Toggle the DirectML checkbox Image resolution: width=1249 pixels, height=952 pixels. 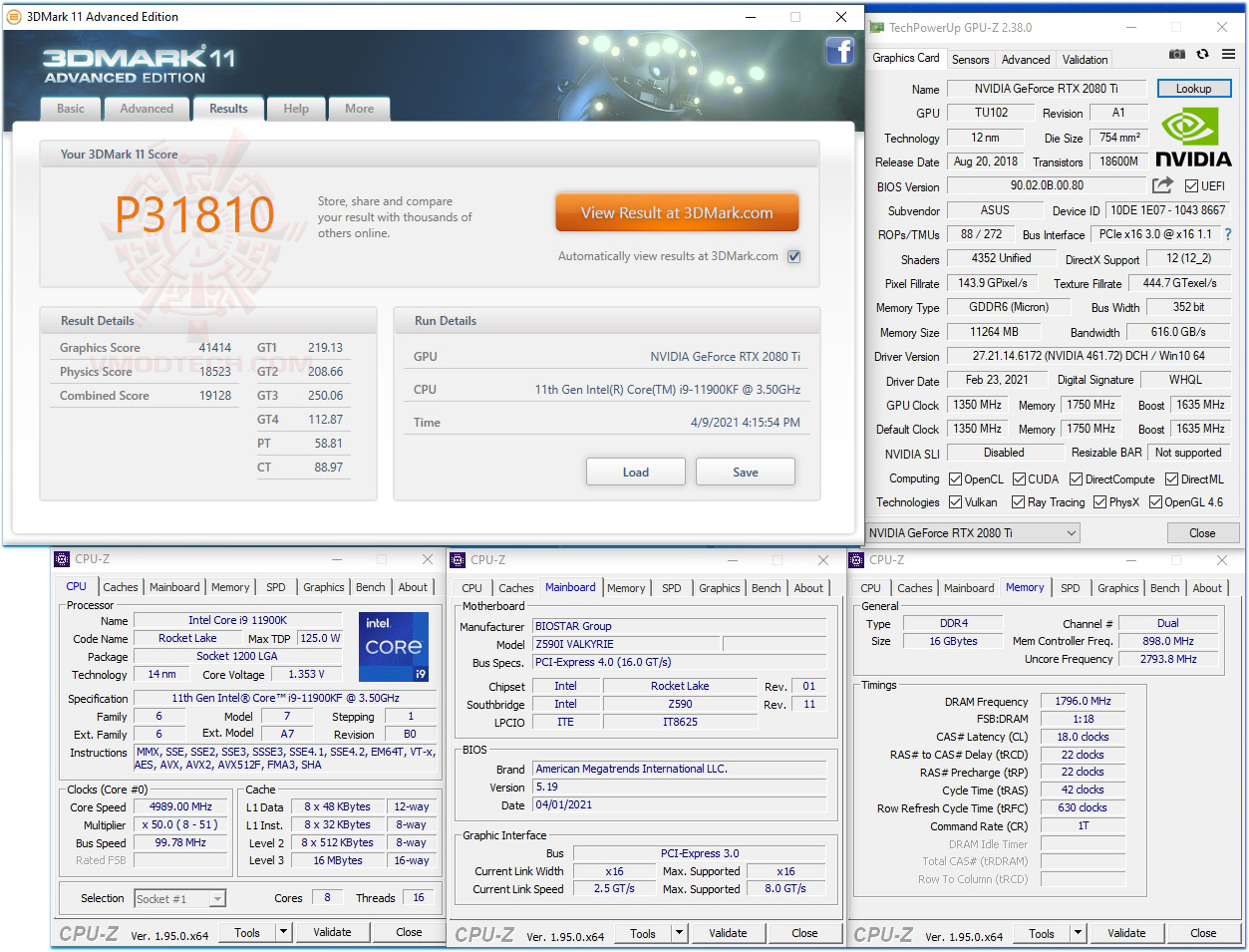click(x=1171, y=479)
